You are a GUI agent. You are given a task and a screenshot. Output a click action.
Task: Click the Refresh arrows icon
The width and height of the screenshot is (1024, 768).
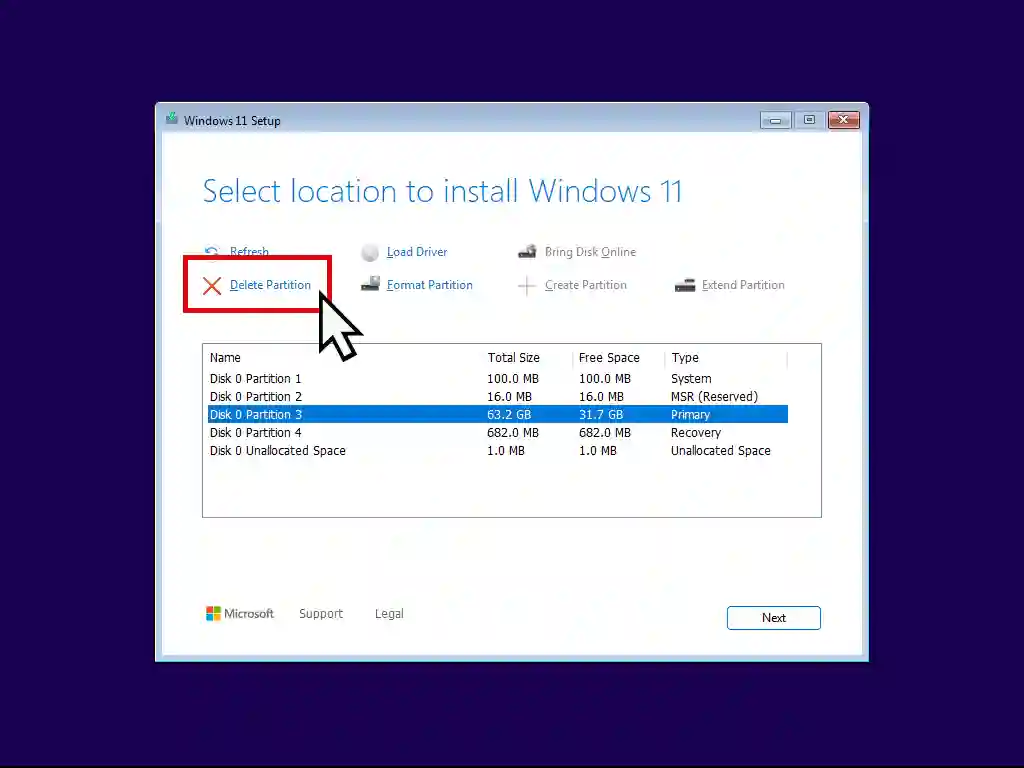coord(212,252)
